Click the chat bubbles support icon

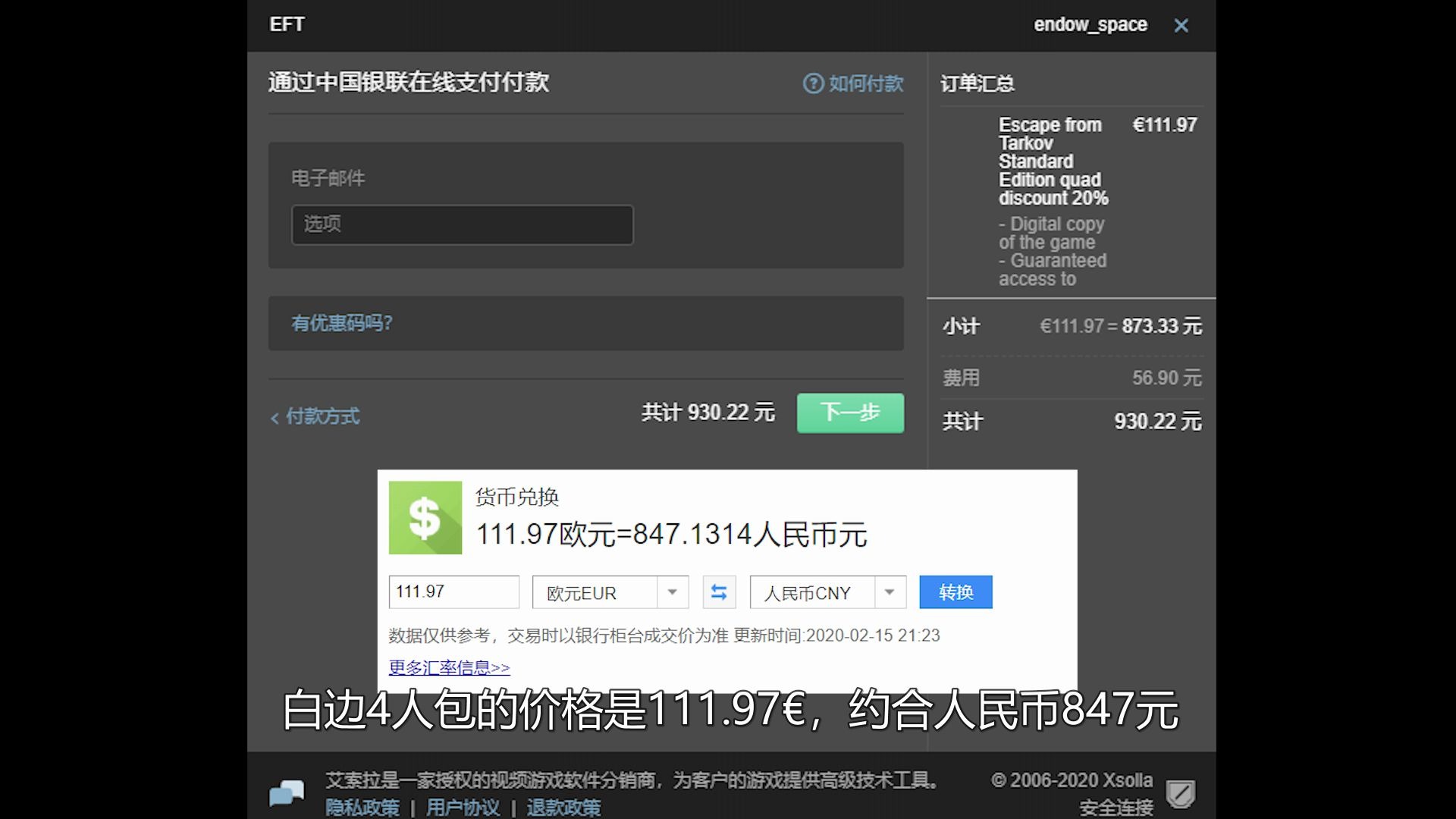point(287,794)
